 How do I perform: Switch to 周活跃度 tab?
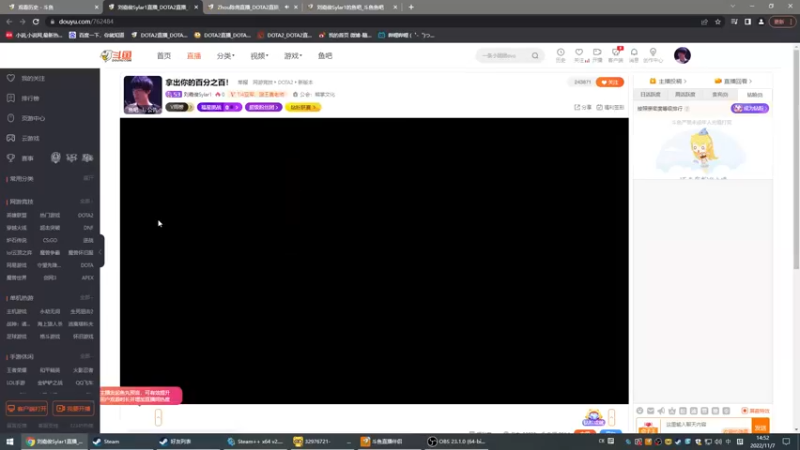pos(685,95)
